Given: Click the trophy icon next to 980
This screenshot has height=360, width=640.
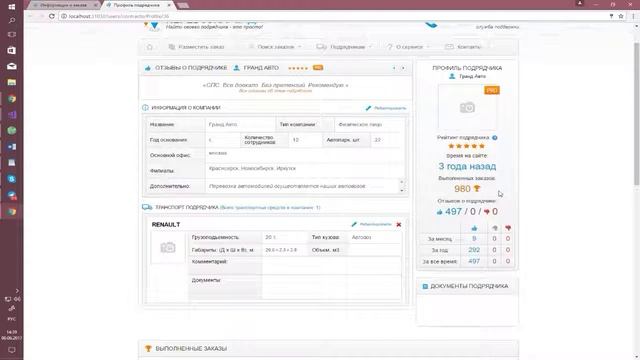Looking at the screenshot, I should coord(476,189).
